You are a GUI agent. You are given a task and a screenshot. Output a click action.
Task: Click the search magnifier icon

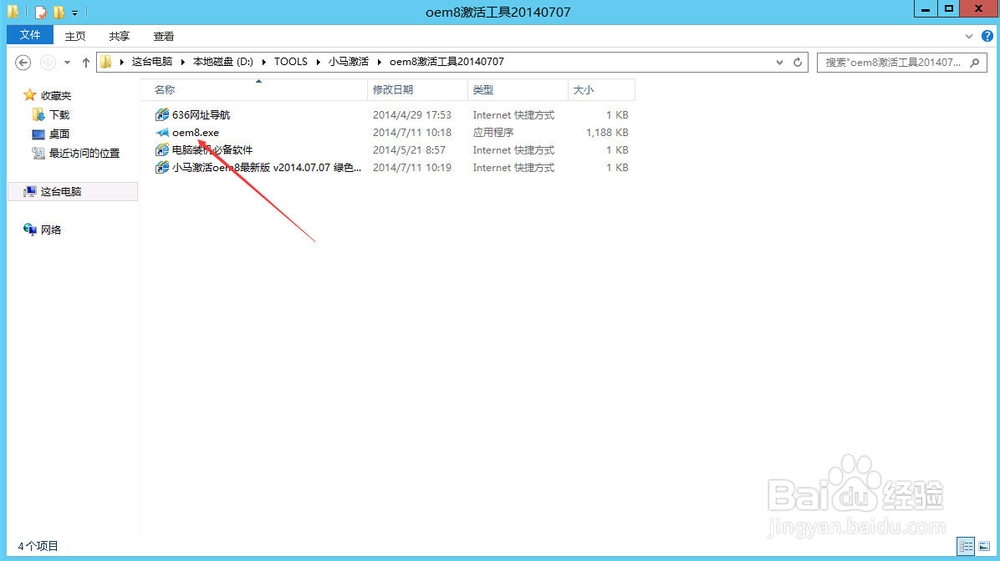pos(974,62)
